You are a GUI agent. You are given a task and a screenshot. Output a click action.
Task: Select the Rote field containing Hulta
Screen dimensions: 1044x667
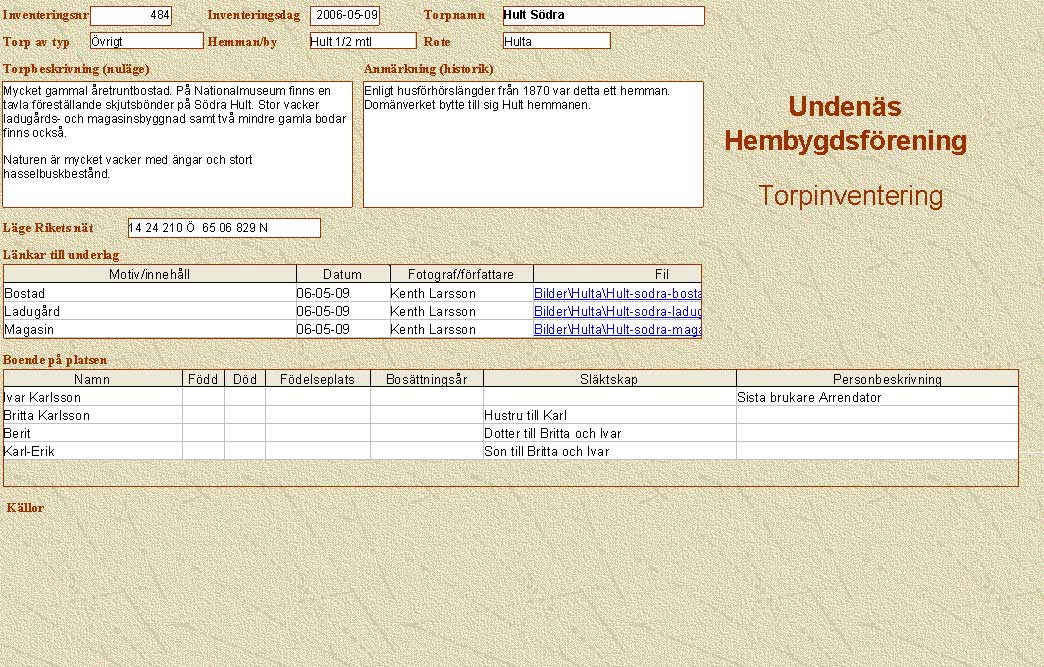[x=556, y=41]
